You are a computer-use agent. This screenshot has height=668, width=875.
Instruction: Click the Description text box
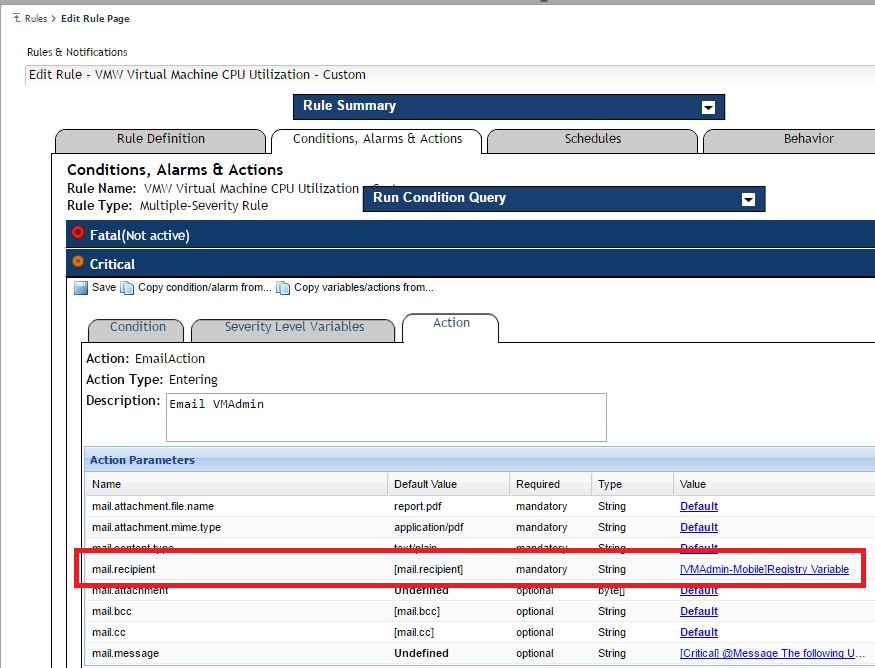tap(386, 417)
